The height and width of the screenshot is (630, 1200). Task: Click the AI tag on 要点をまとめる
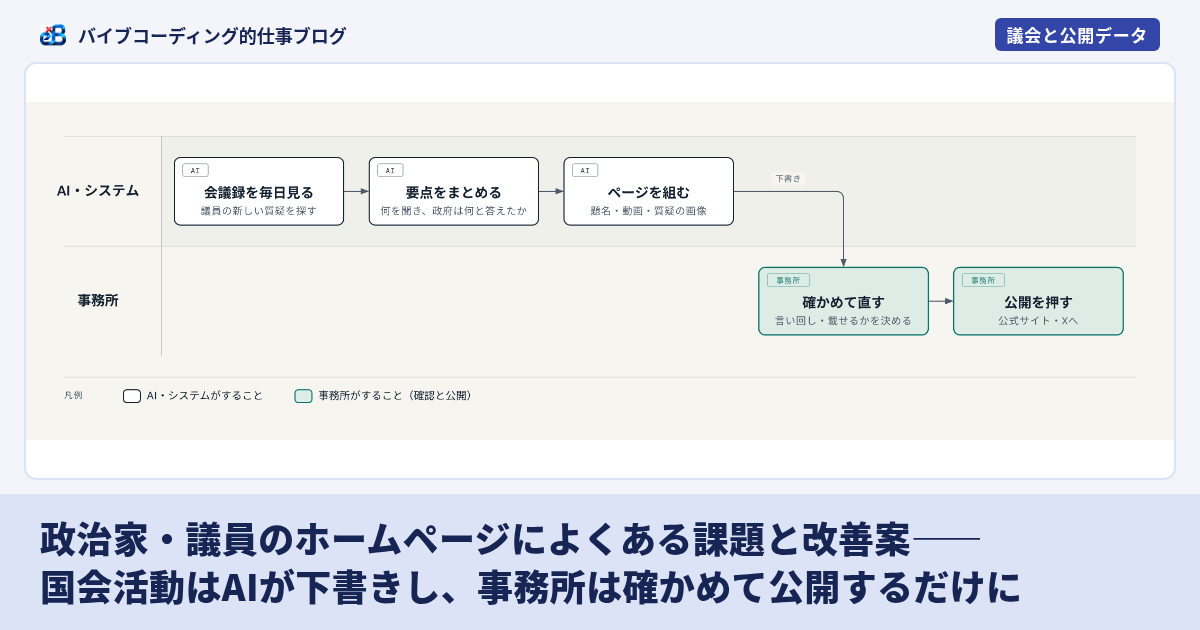point(390,170)
